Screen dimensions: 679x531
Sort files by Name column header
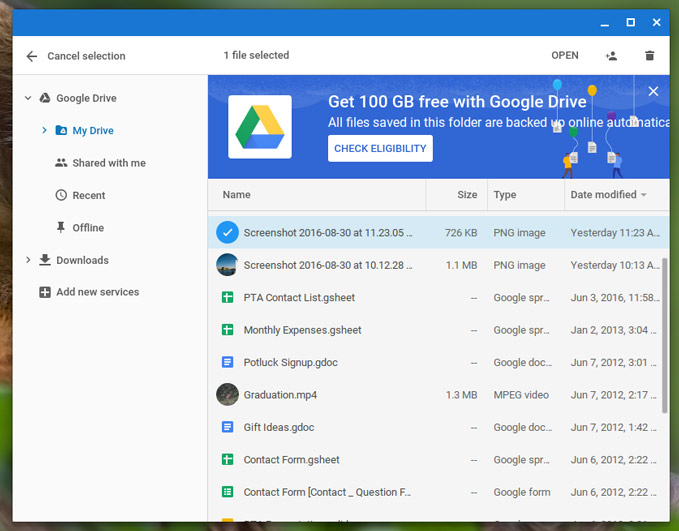(x=236, y=195)
